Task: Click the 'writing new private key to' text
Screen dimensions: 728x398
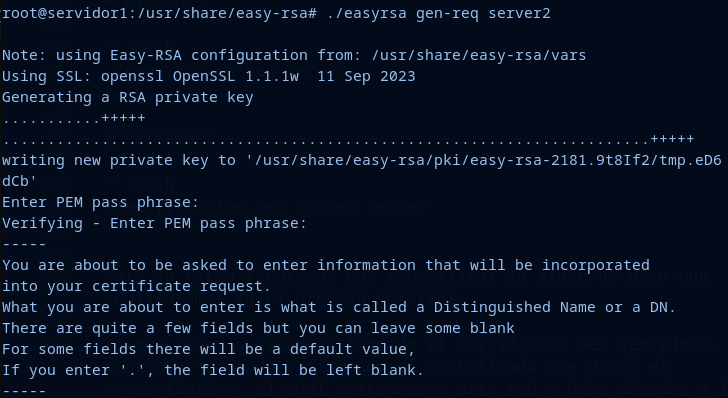Action: [119, 160]
